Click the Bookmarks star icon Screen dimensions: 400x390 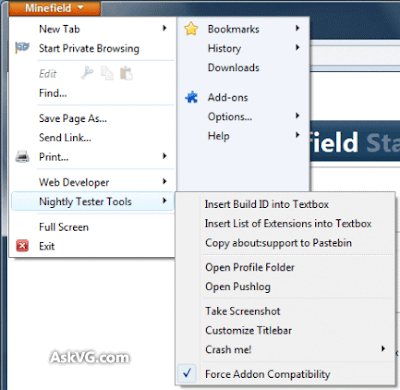191,29
